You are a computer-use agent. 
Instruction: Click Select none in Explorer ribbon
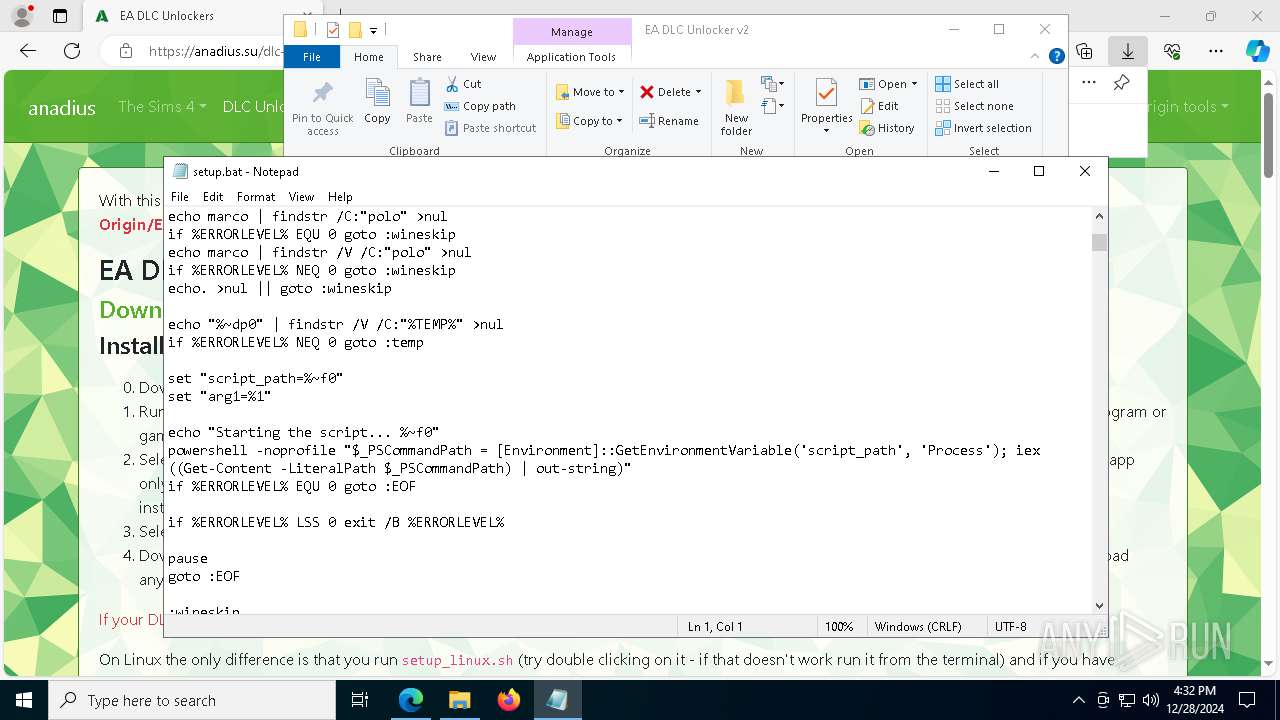click(974, 106)
